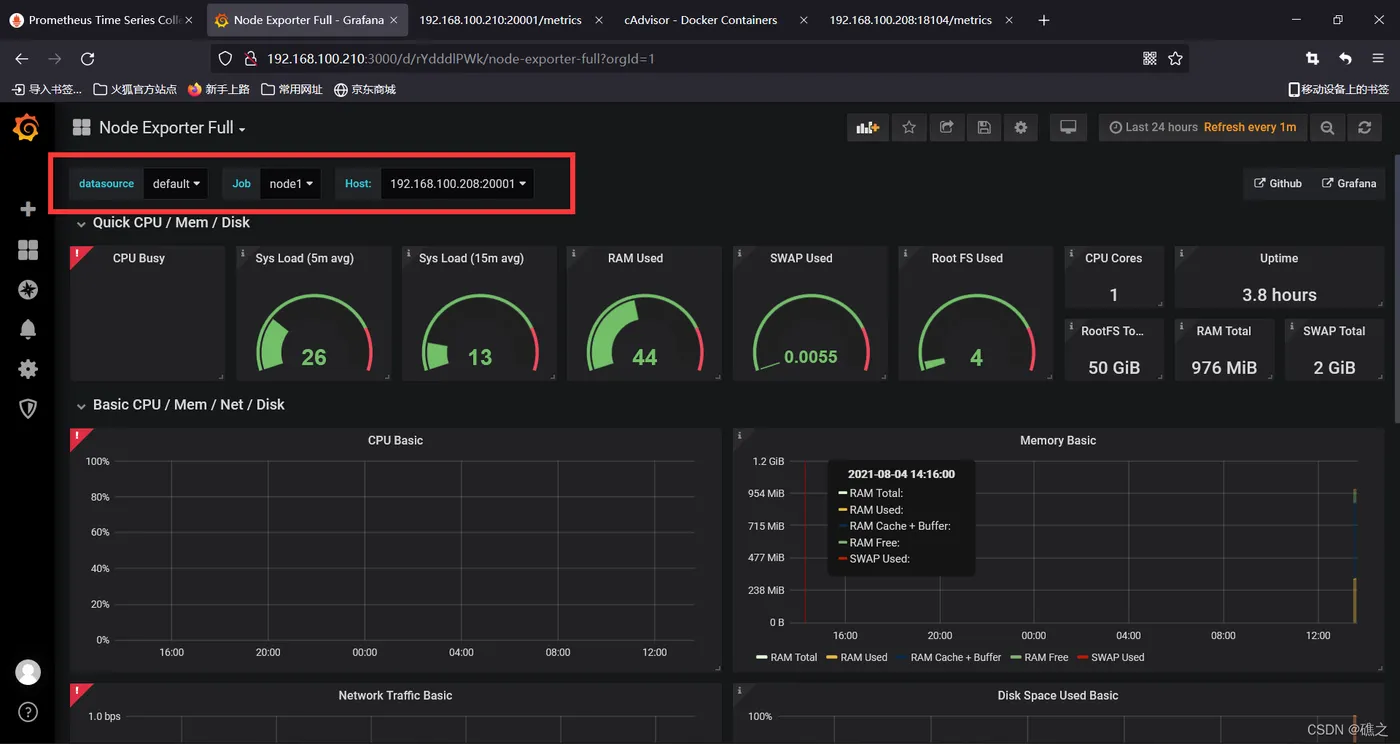
Task: Open the Server Admin shield icon
Action: (x=28, y=409)
